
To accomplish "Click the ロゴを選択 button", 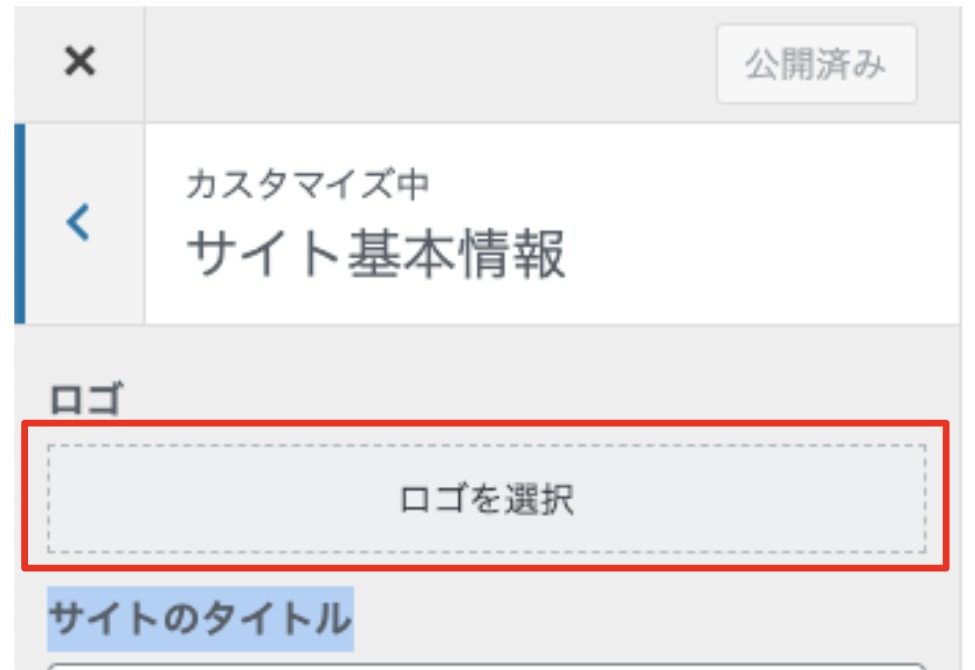I will (486, 498).
